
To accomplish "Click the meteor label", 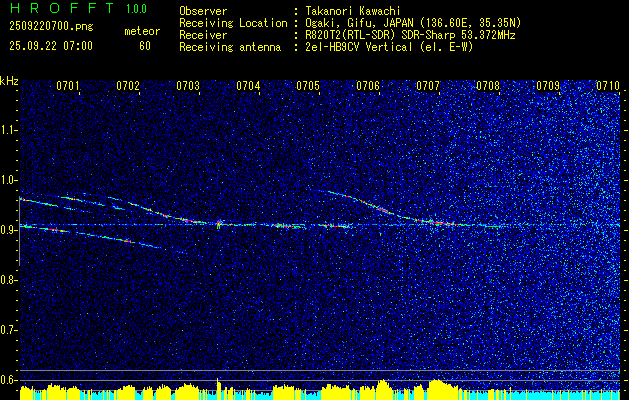I will coord(142,31).
